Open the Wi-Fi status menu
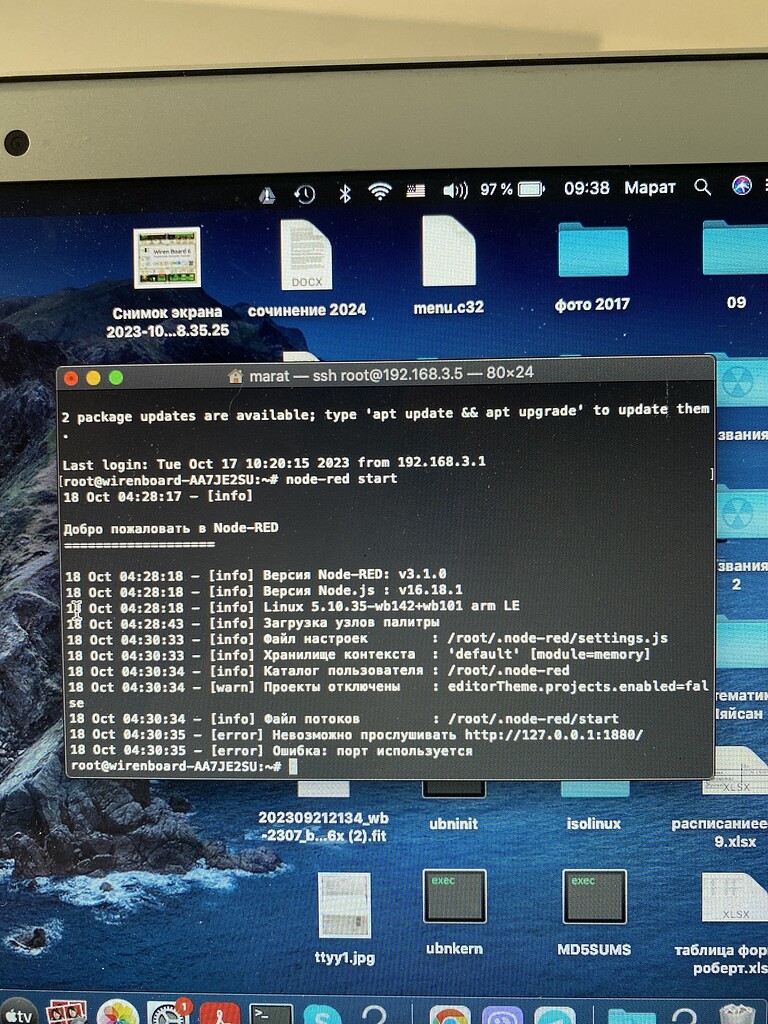Screen dimensions: 768x1024 pyautogui.click(x=379, y=190)
